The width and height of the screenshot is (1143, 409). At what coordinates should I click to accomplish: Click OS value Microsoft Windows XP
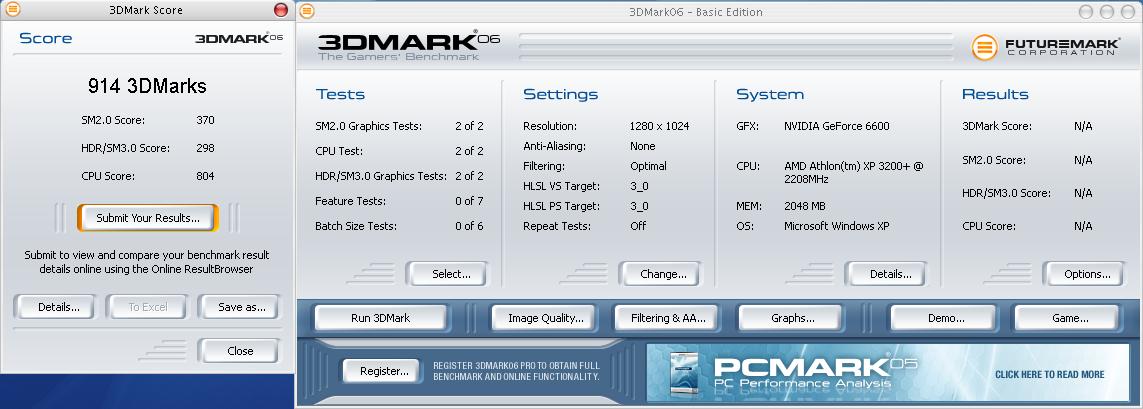pos(837,226)
